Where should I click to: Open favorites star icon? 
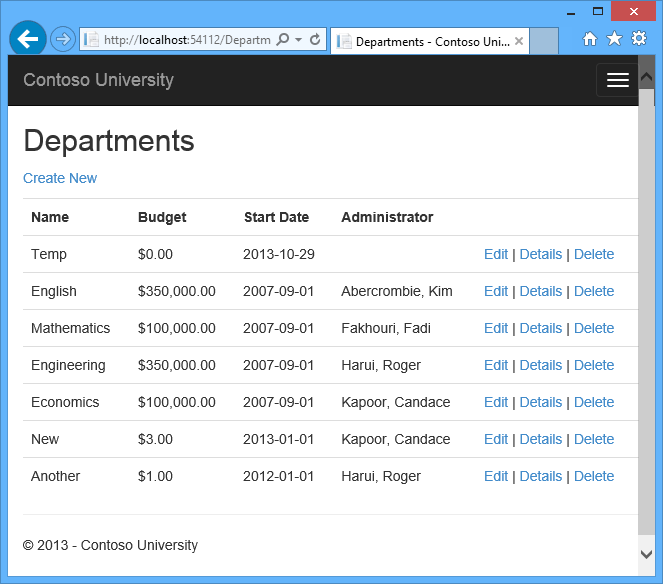614,39
